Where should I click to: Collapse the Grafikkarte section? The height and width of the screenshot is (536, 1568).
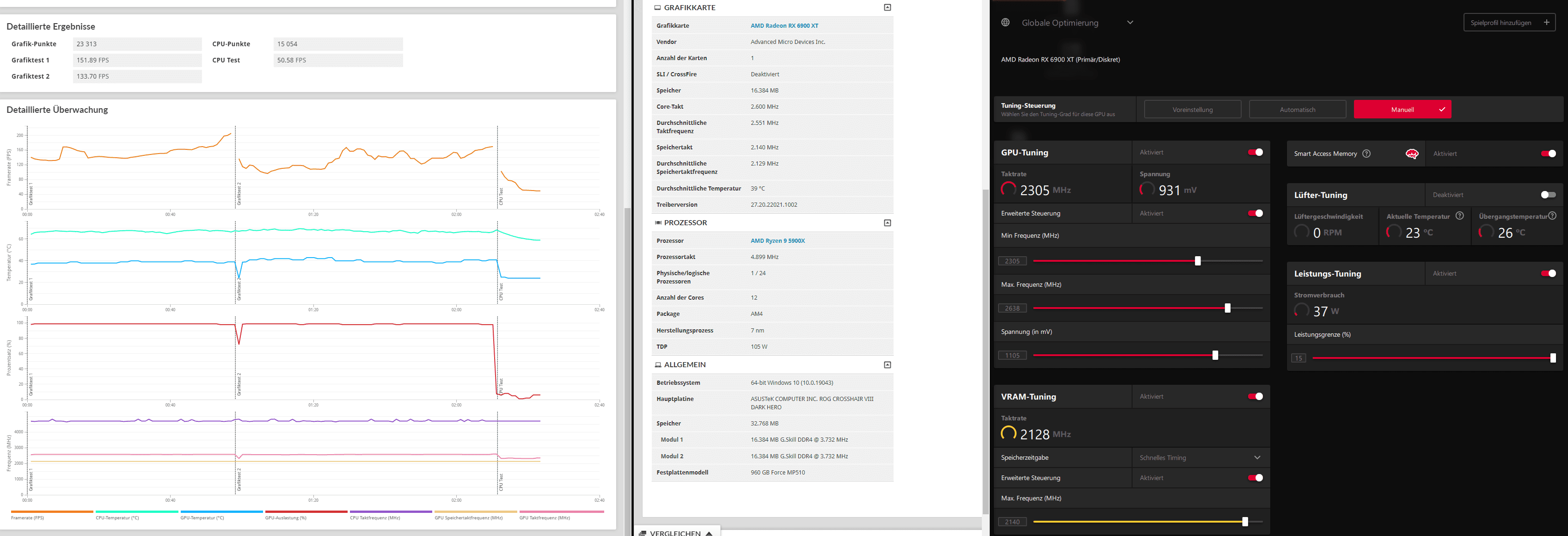point(888,7)
